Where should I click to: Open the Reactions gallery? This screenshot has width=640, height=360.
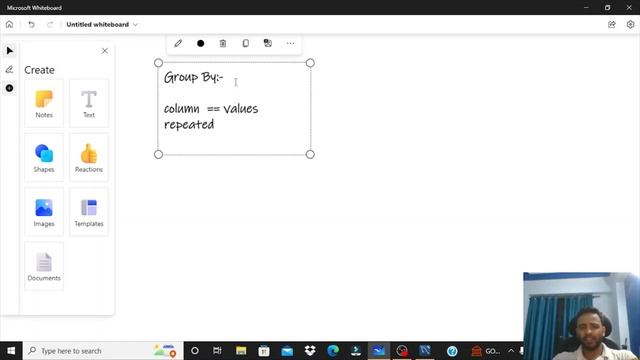click(x=89, y=158)
